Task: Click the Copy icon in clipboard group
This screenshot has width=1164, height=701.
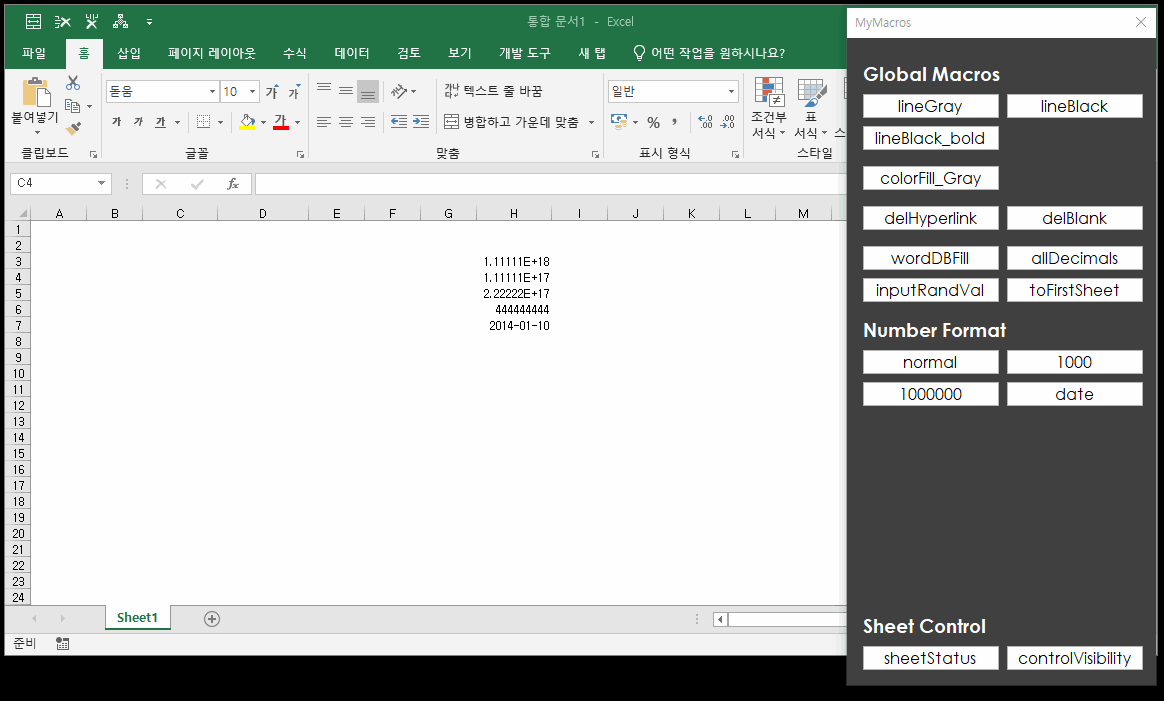Action: (72, 106)
